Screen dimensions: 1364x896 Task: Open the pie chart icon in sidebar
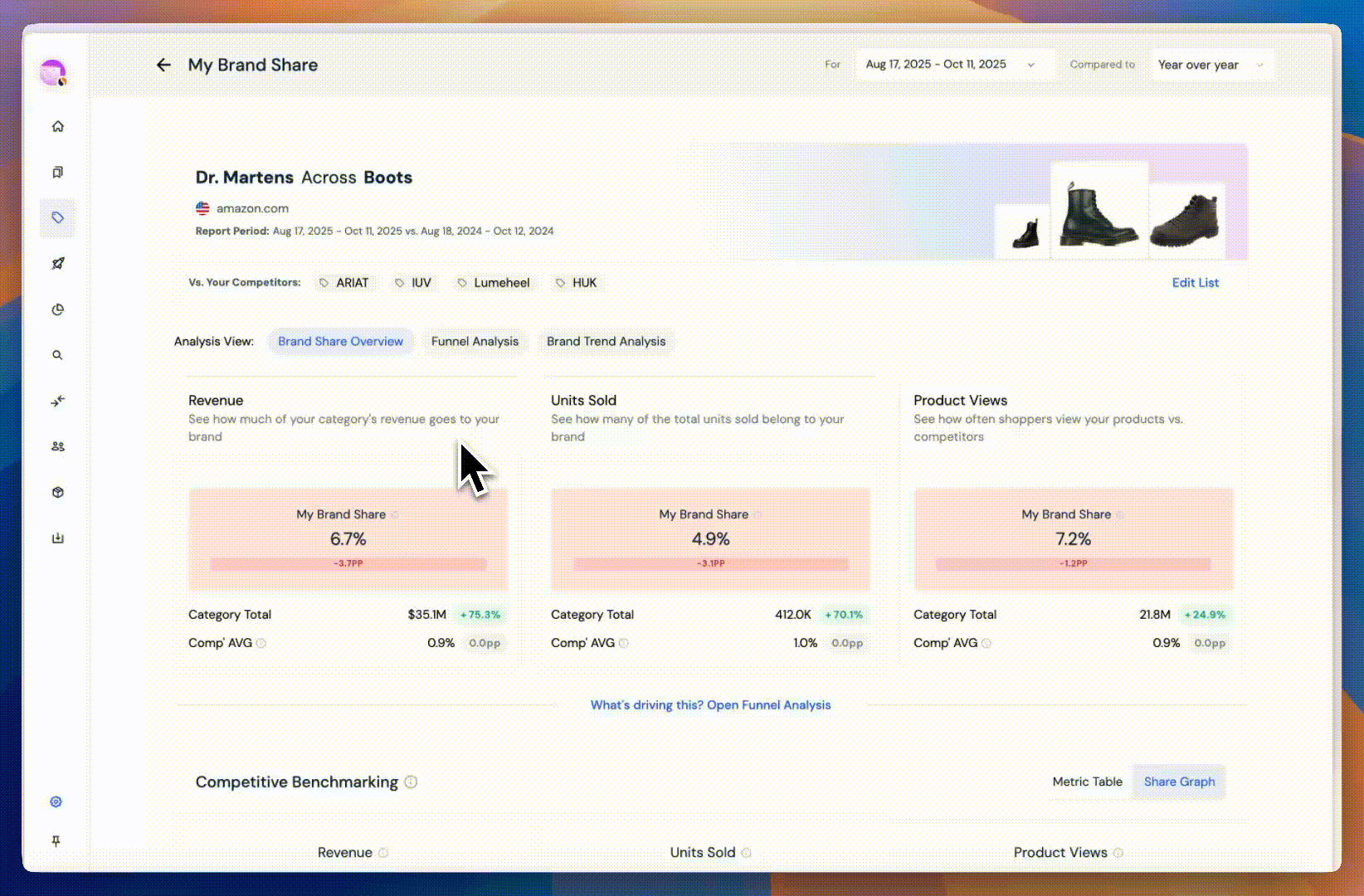pos(57,309)
